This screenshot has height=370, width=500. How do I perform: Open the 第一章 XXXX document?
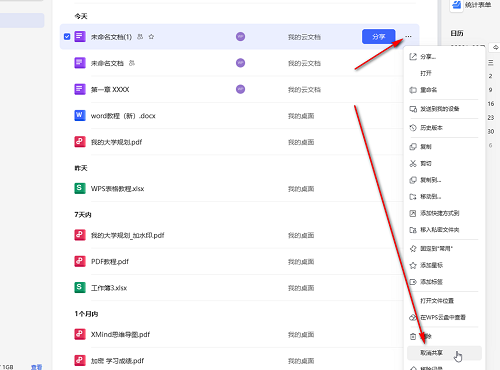pyautogui.click(x=110, y=89)
